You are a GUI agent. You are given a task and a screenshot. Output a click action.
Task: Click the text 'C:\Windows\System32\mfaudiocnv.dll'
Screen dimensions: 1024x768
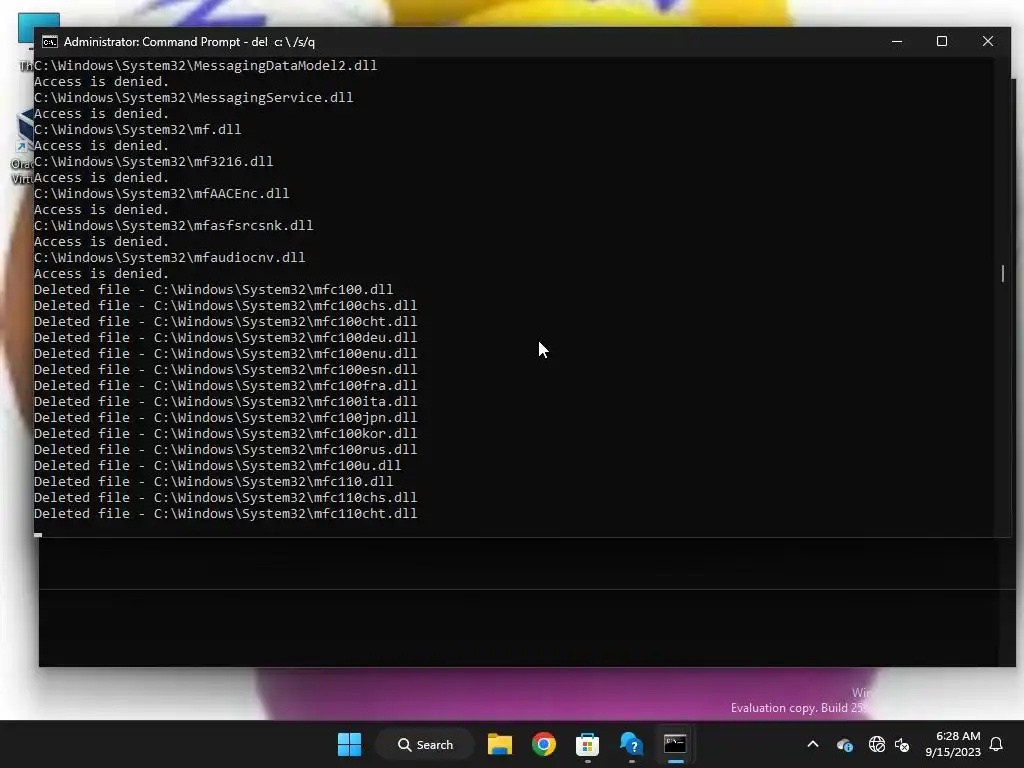[169, 257]
